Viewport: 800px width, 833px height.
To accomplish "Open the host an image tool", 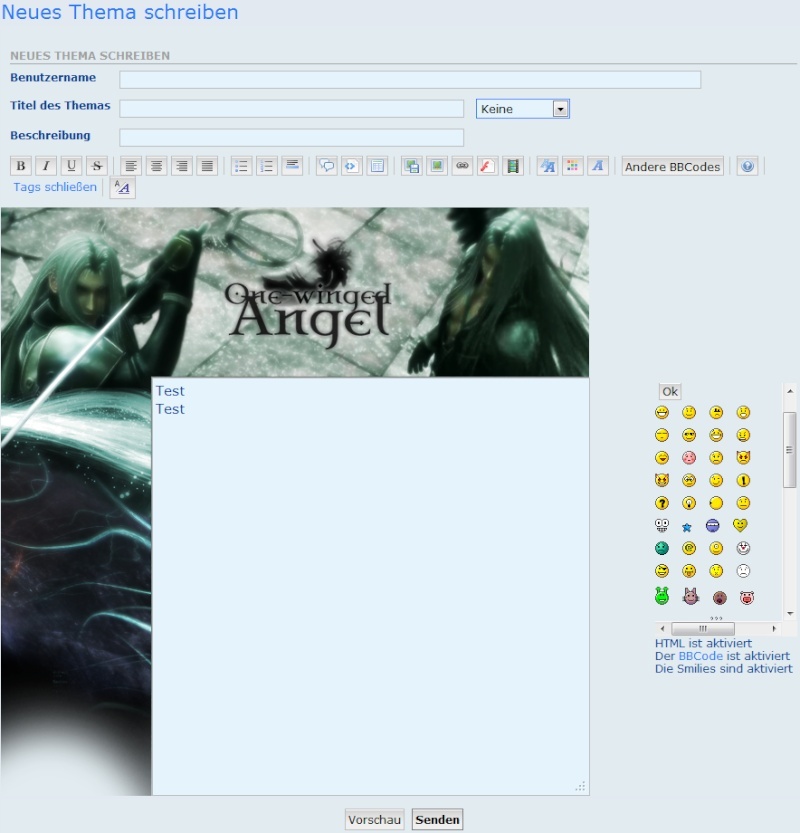I will point(412,166).
